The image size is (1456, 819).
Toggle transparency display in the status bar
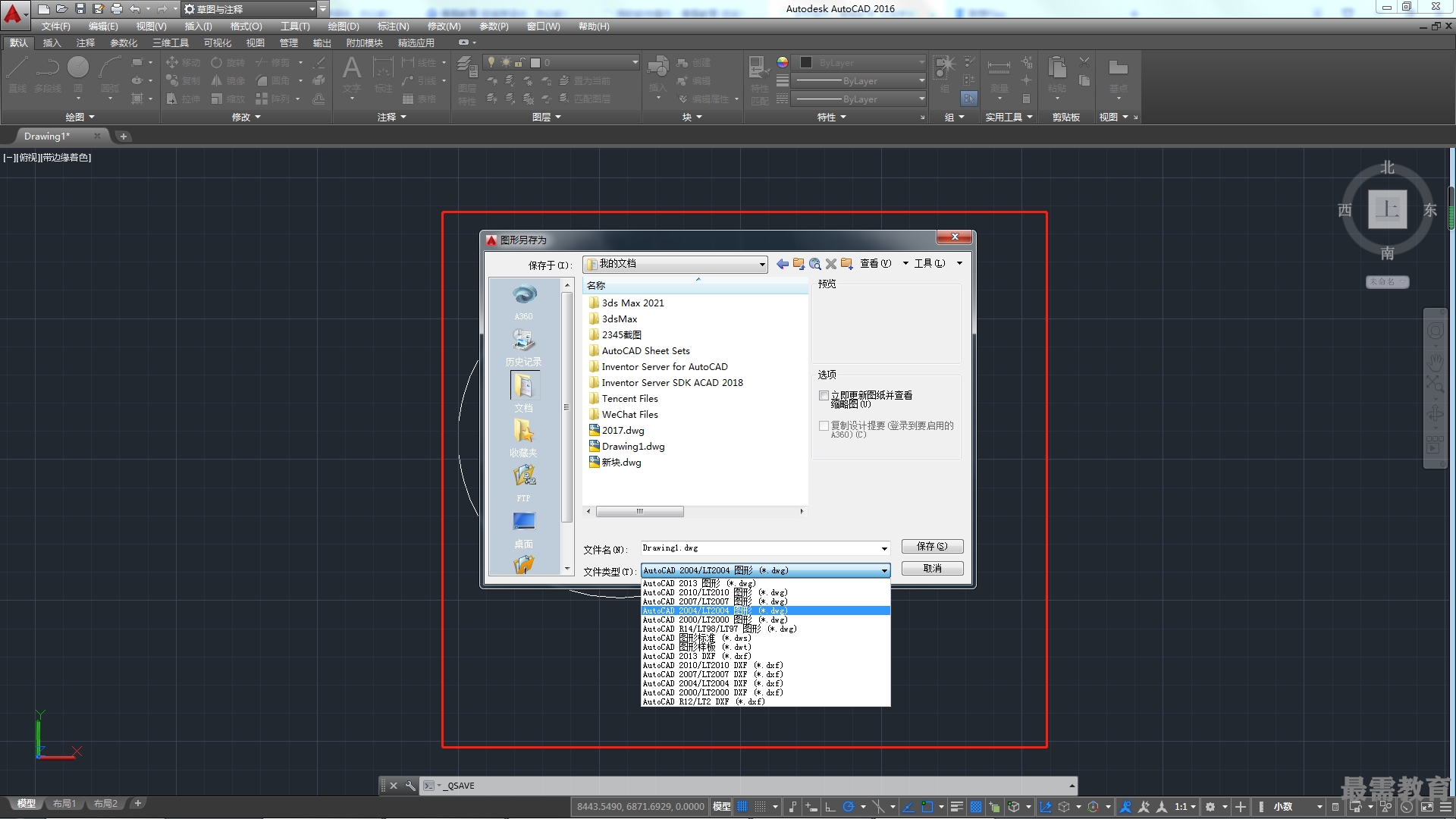(x=976, y=807)
